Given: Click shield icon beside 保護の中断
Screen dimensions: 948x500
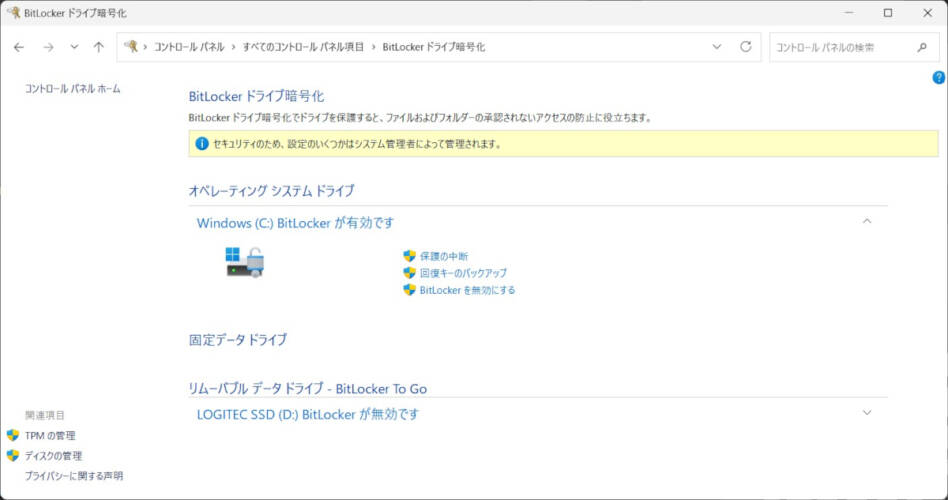Looking at the screenshot, I should tap(409, 256).
